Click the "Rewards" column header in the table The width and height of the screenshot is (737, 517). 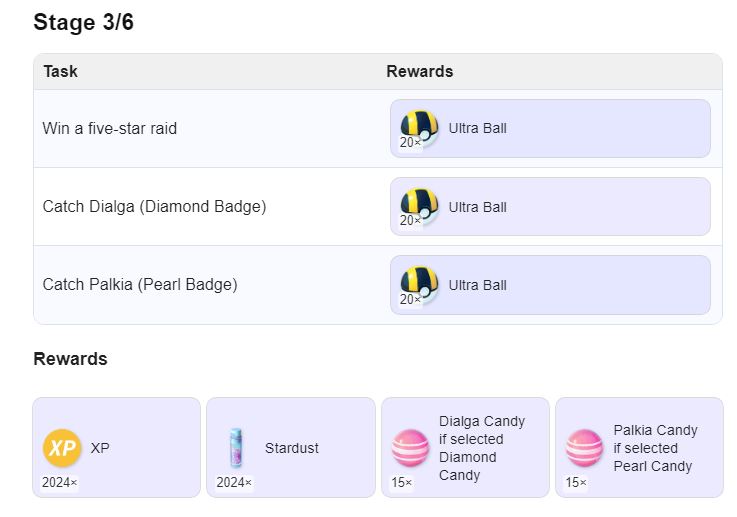[420, 71]
